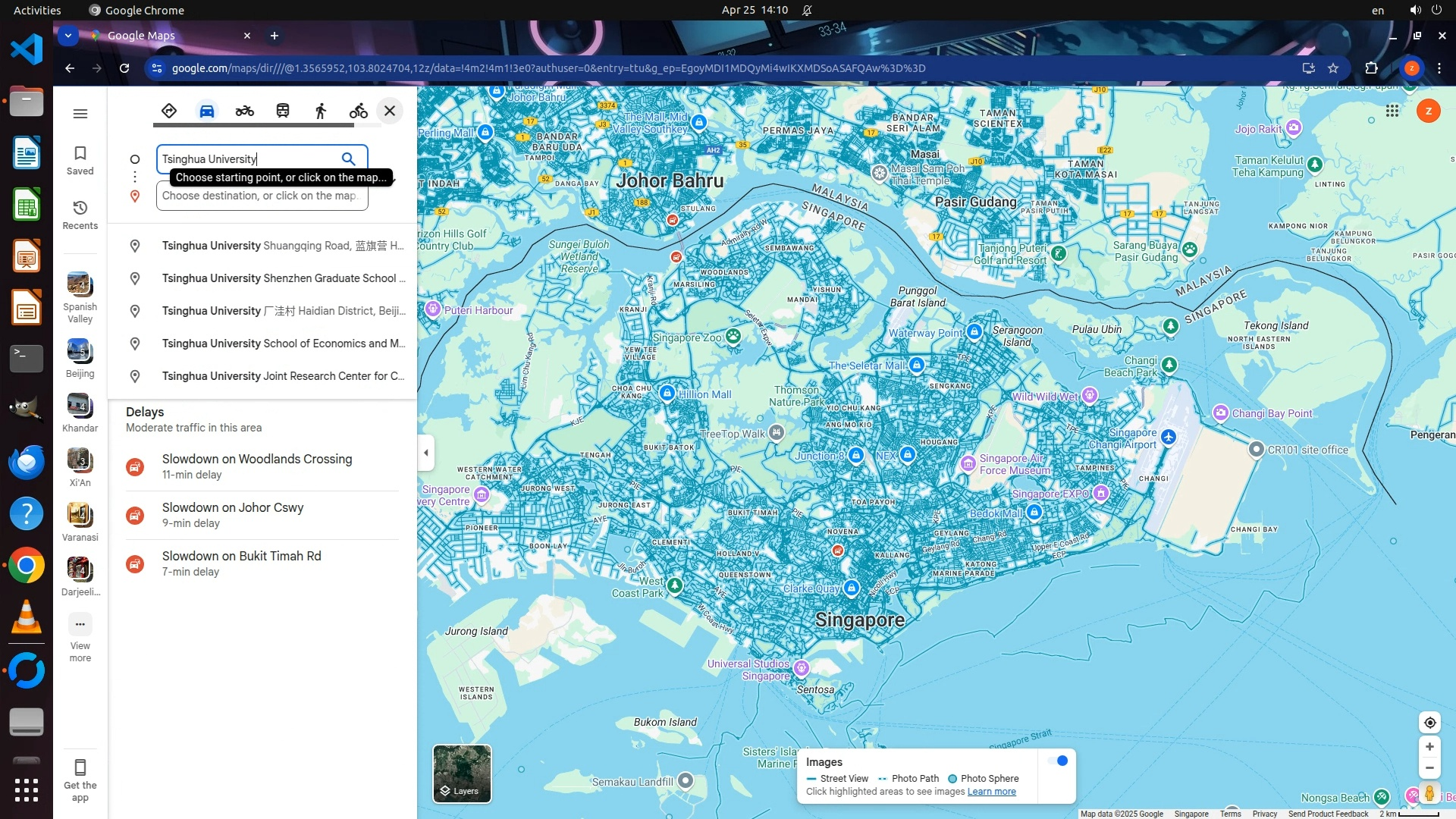Open the Recents button in the sidebar
Screen dimensions: 1456x819
tap(80, 215)
